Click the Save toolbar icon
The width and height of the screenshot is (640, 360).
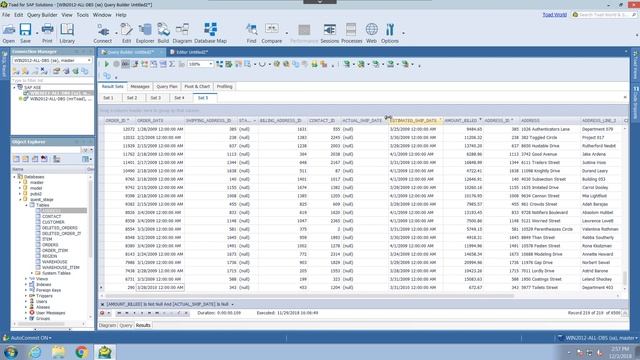pyautogui.click(x=25, y=33)
